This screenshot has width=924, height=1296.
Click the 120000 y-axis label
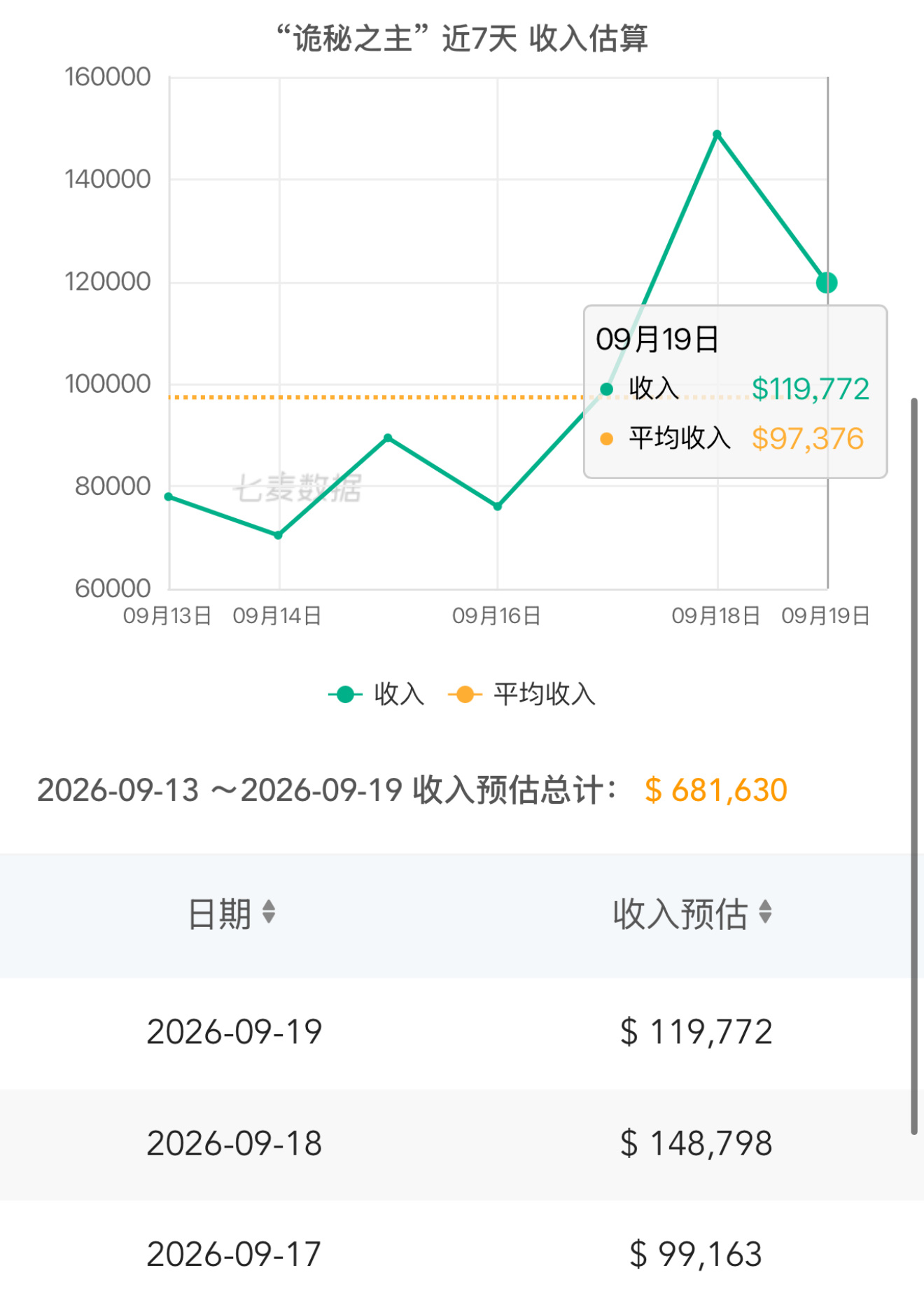point(108,281)
